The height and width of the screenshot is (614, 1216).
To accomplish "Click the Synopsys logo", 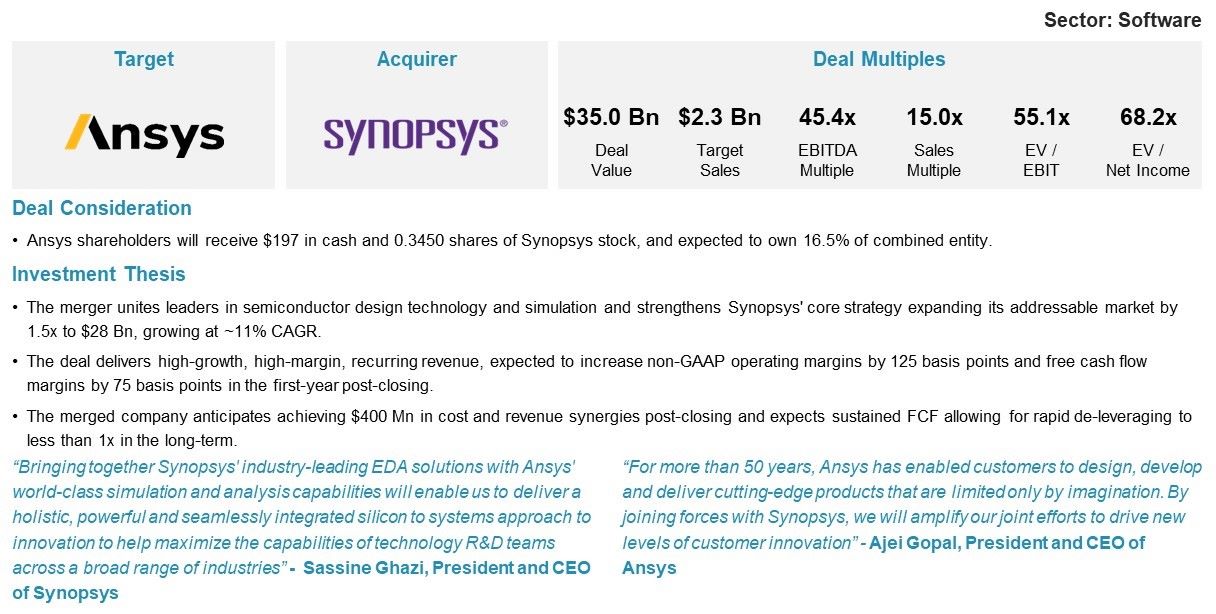I will 416,136.
